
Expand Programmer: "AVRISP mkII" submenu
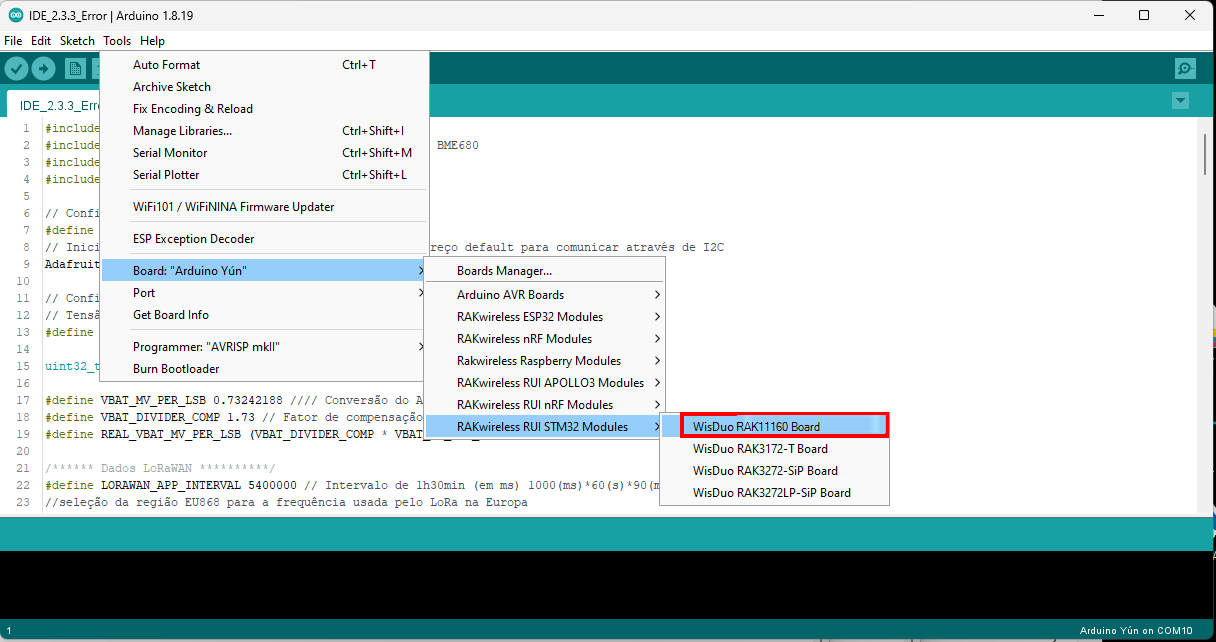point(265,347)
